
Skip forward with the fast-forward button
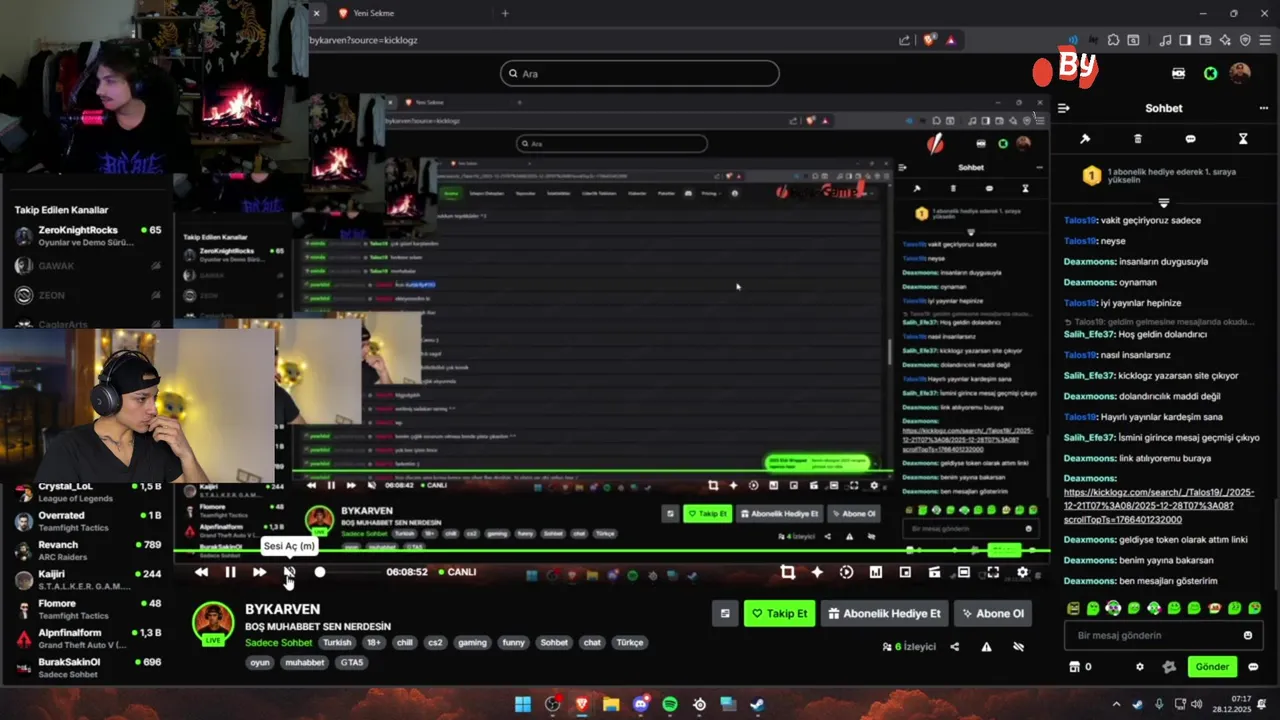(x=259, y=572)
